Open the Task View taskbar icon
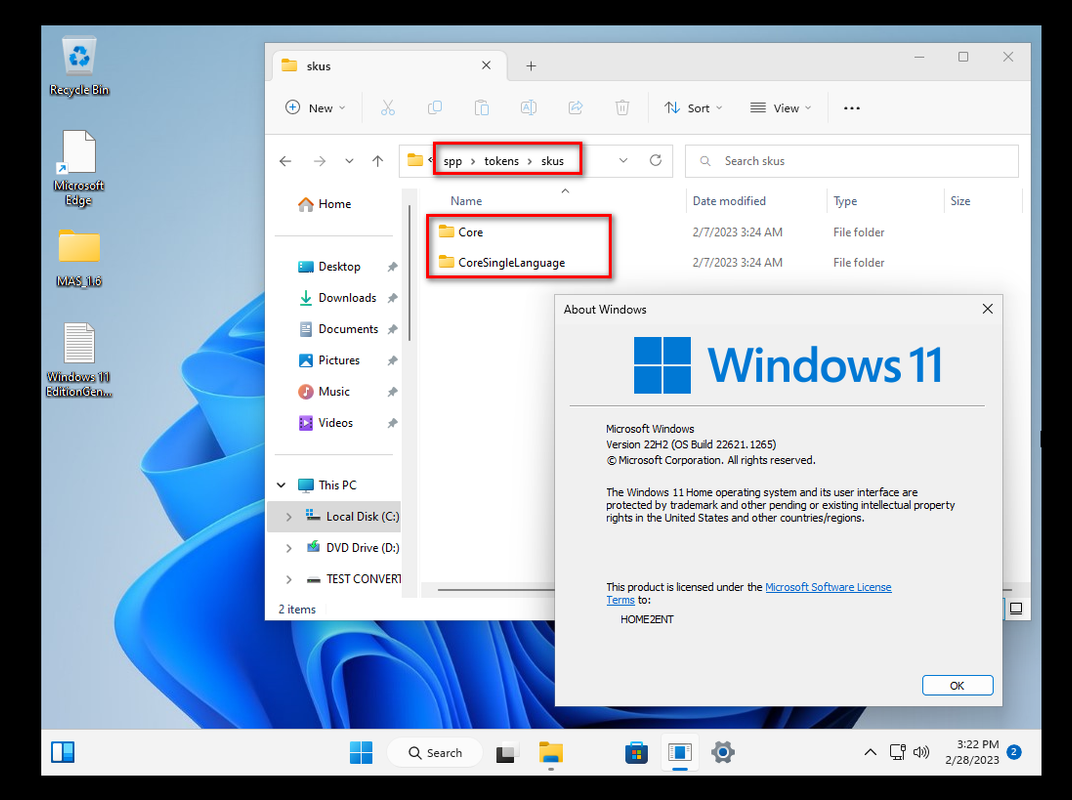Screen dimensions: 1072x800 pyautogui.click(x=507, y=753)
